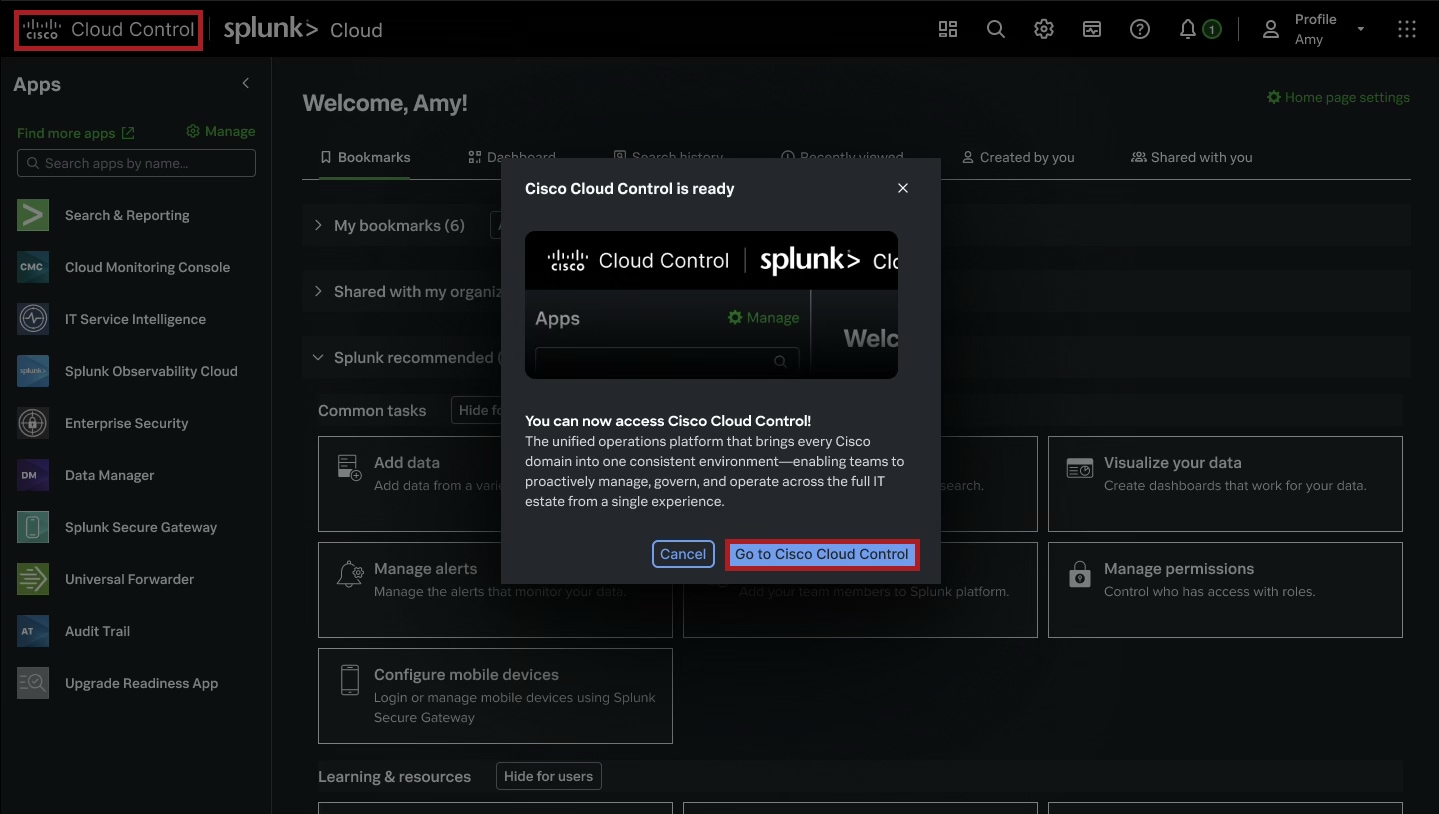Viewport: 1439px width, 814px height.
Task: Close the Cisco Cloud Control dialog
Action: coord(903,188)
